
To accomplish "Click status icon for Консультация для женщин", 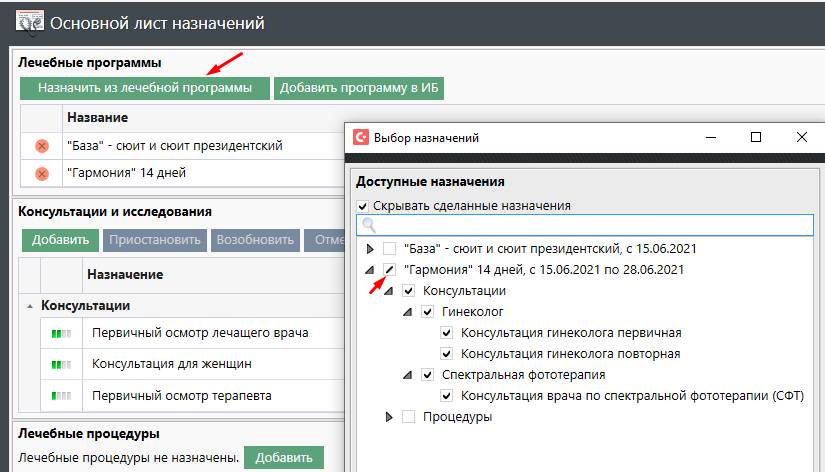I will point(63,364).
